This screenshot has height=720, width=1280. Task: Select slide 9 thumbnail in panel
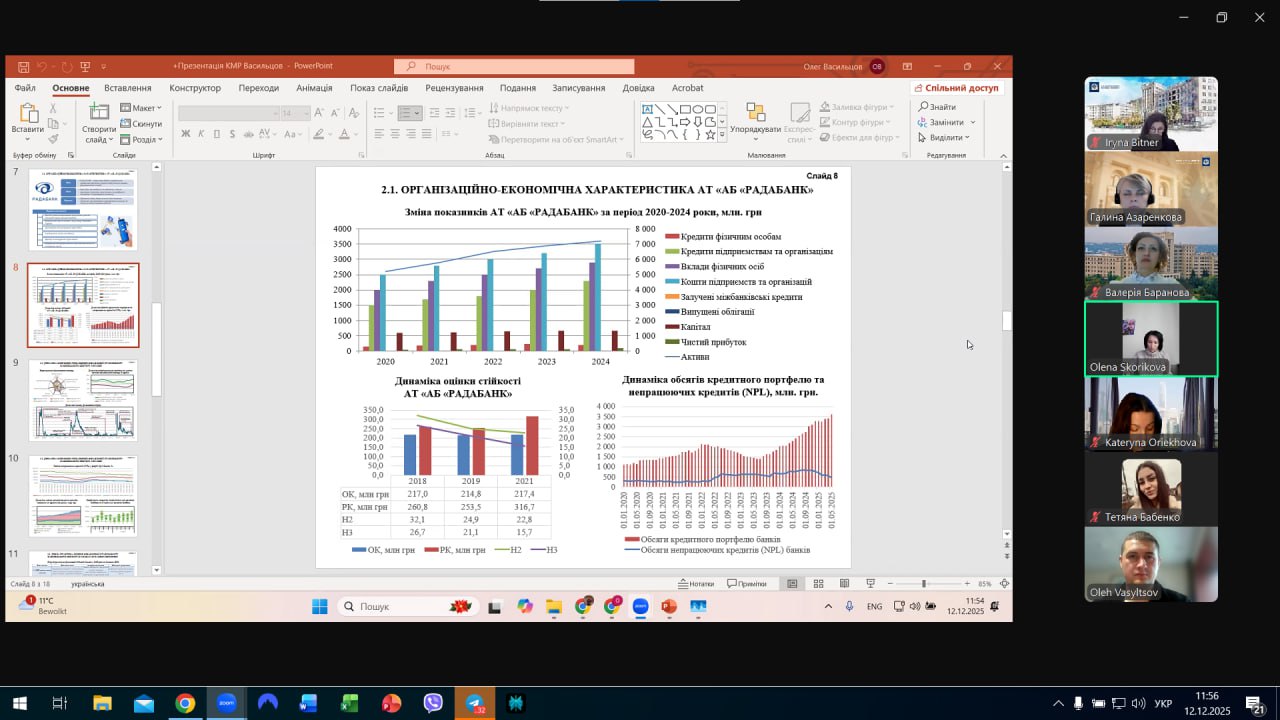click(x=83, y=400)
